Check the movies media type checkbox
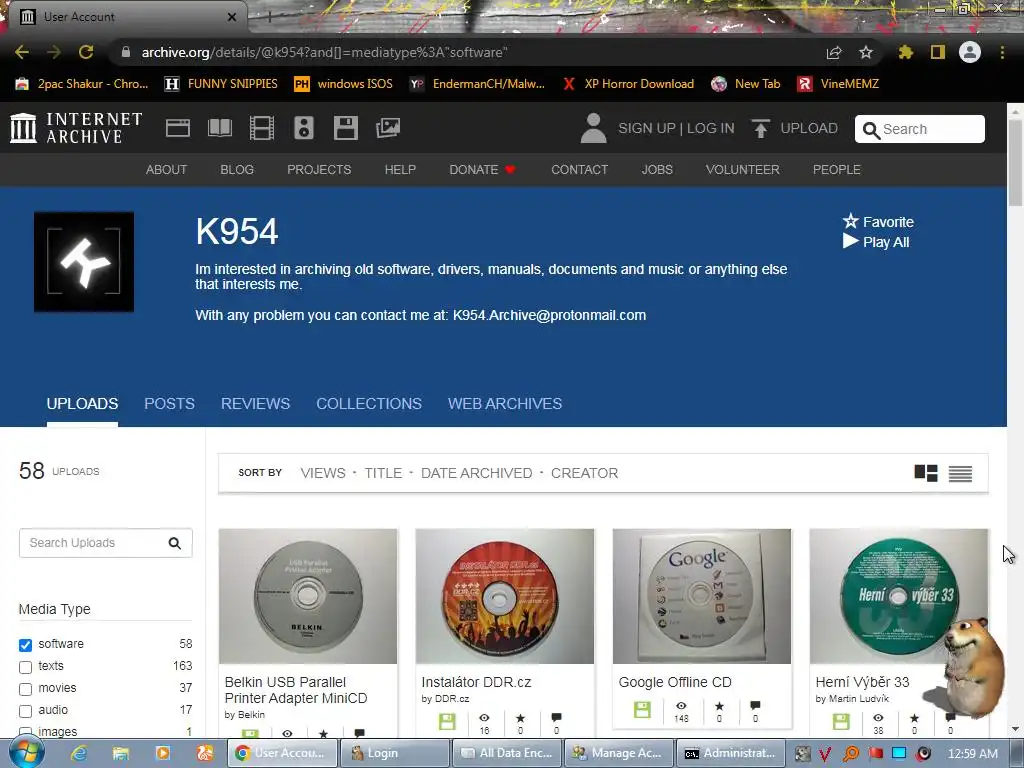This screenshot has height=768, width=1024. (25, 689)
